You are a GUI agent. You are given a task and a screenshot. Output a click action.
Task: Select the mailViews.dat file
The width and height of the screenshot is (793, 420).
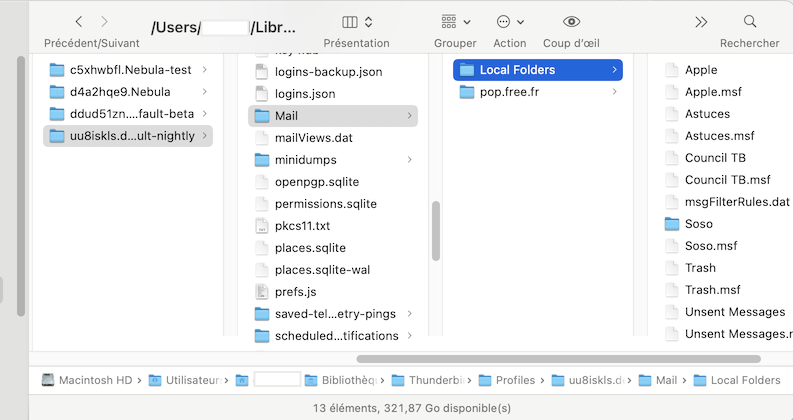point(333,138)
